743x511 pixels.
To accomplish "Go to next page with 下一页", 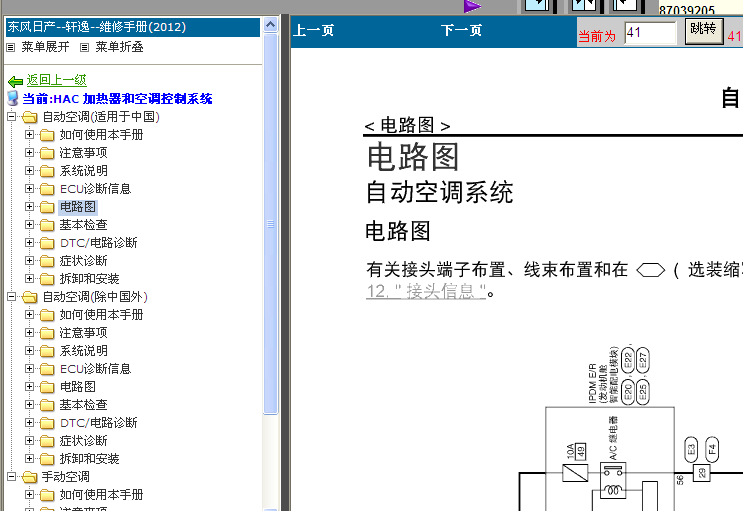I will tap(461, 30).
